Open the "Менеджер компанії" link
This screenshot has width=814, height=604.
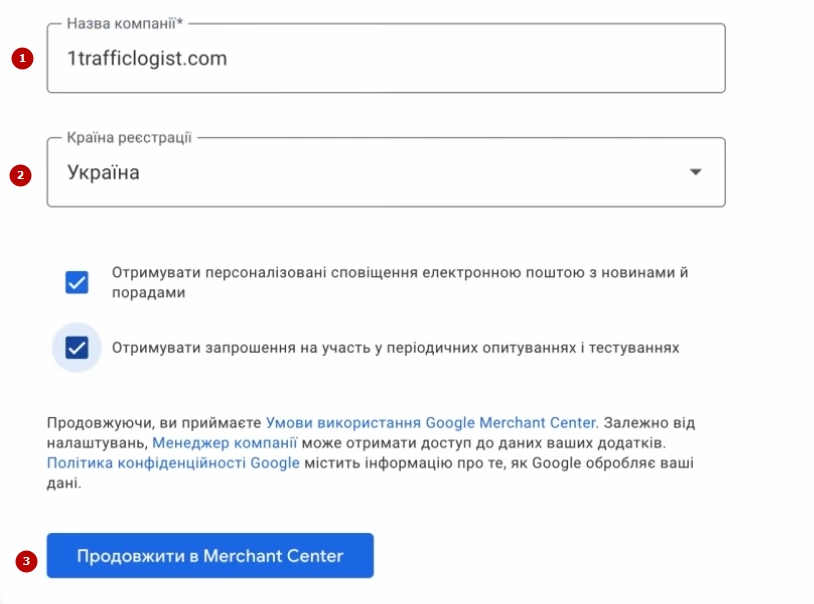(x=225, y=442)
